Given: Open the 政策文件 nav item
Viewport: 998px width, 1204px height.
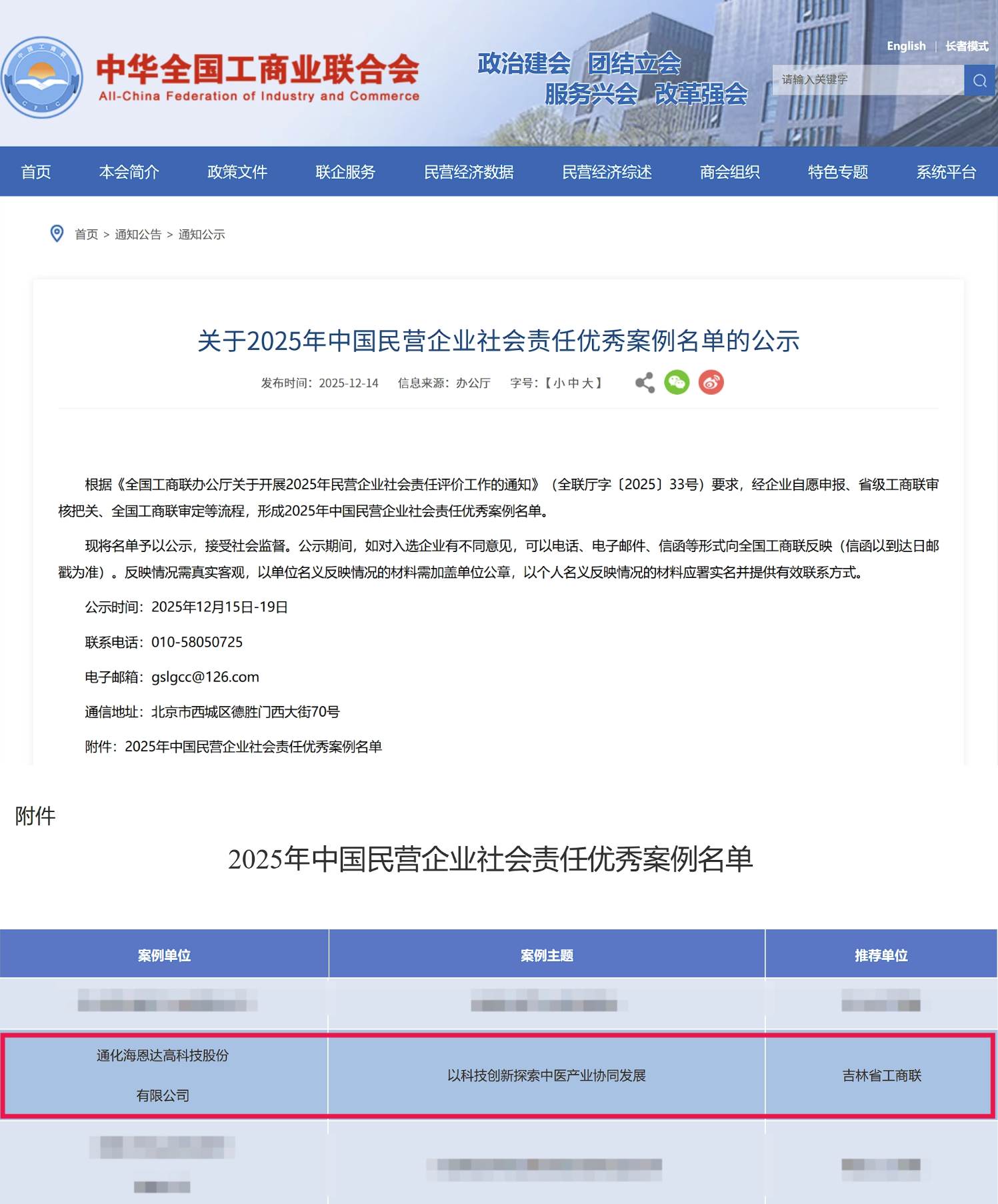Looking at the screenshot, I should click(x=237, y=172).
